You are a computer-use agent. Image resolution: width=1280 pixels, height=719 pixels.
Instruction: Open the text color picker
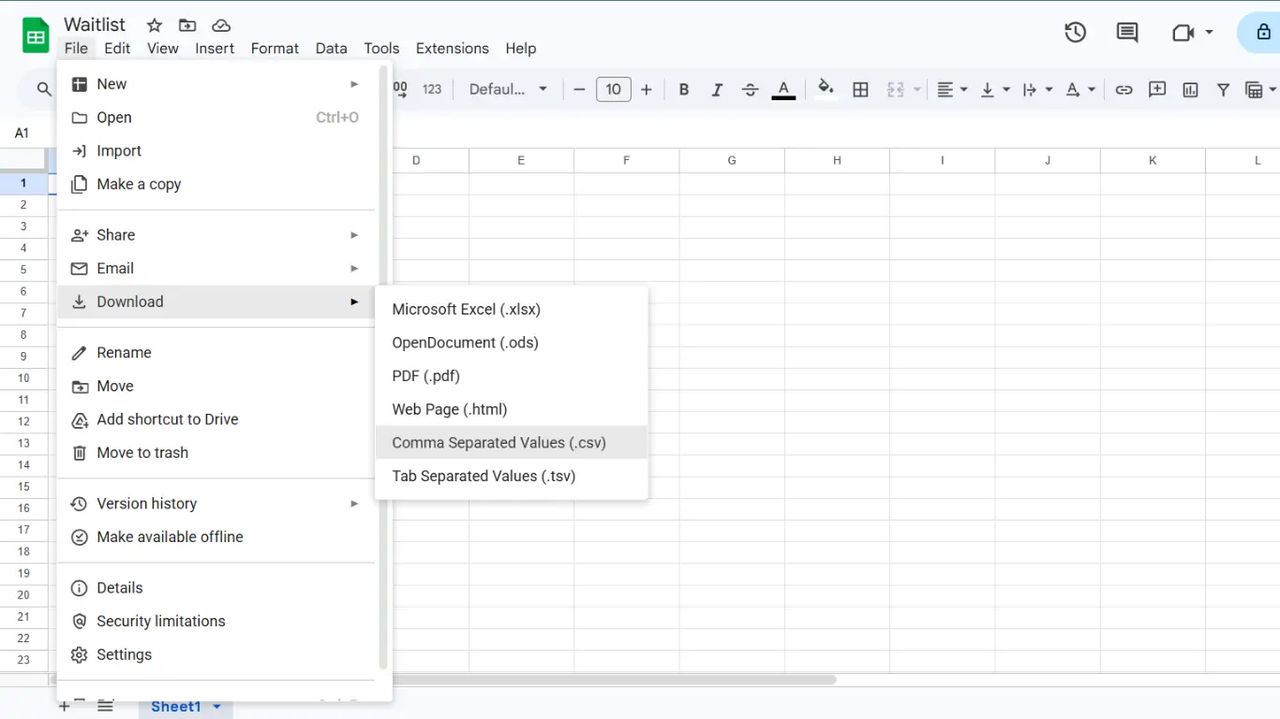click(783, 89)
